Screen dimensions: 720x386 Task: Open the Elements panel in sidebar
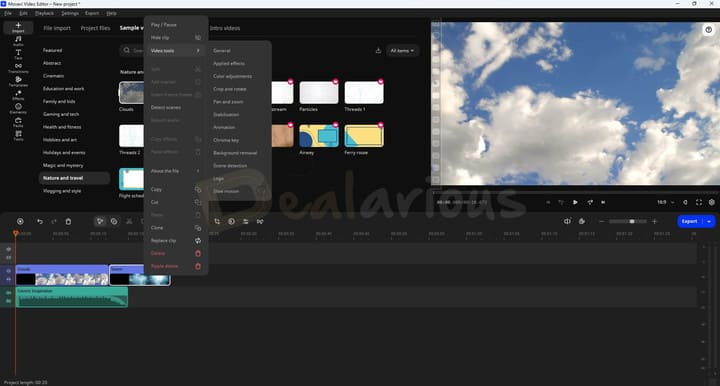pos(18,108)
